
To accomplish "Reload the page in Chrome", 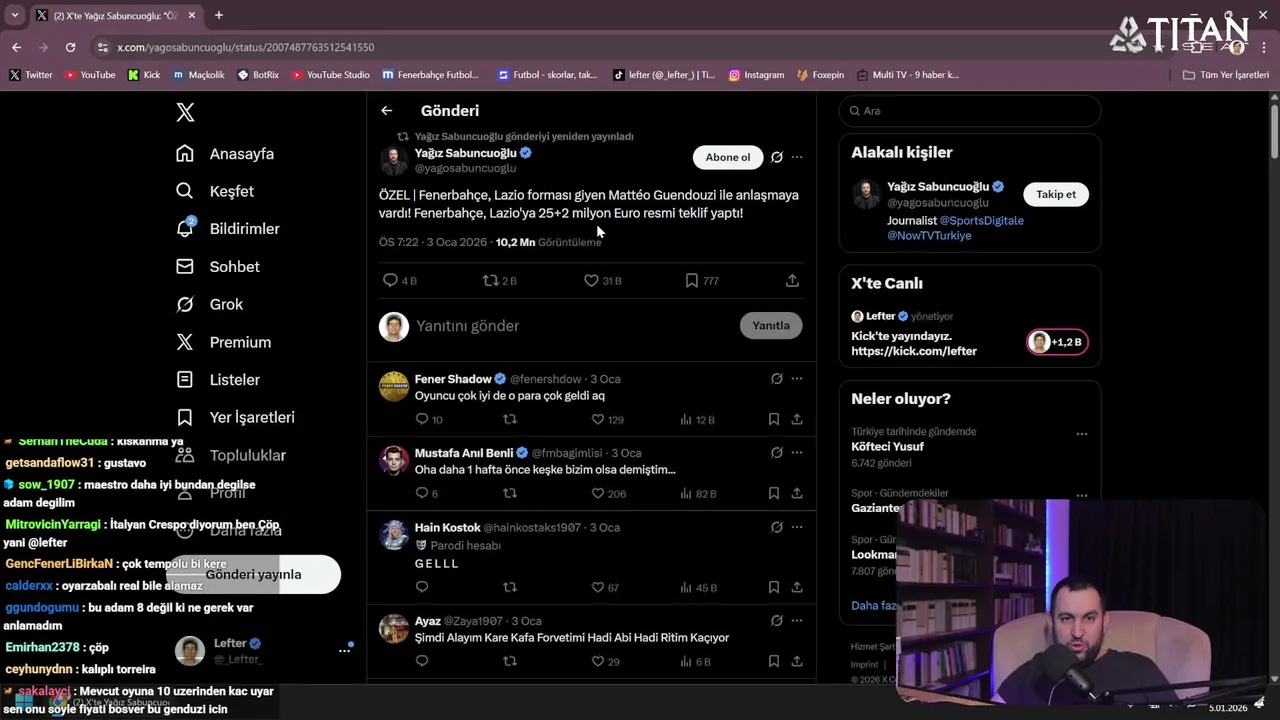I will click(x=70, y=47).
